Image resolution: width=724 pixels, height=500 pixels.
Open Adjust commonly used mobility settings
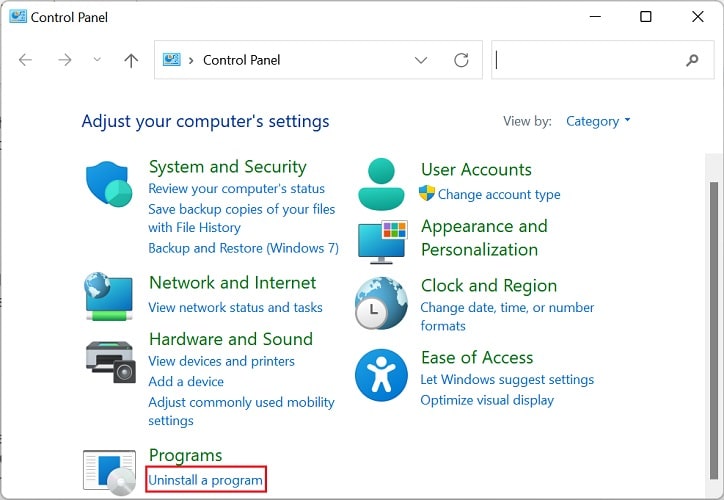pos(241,411)
